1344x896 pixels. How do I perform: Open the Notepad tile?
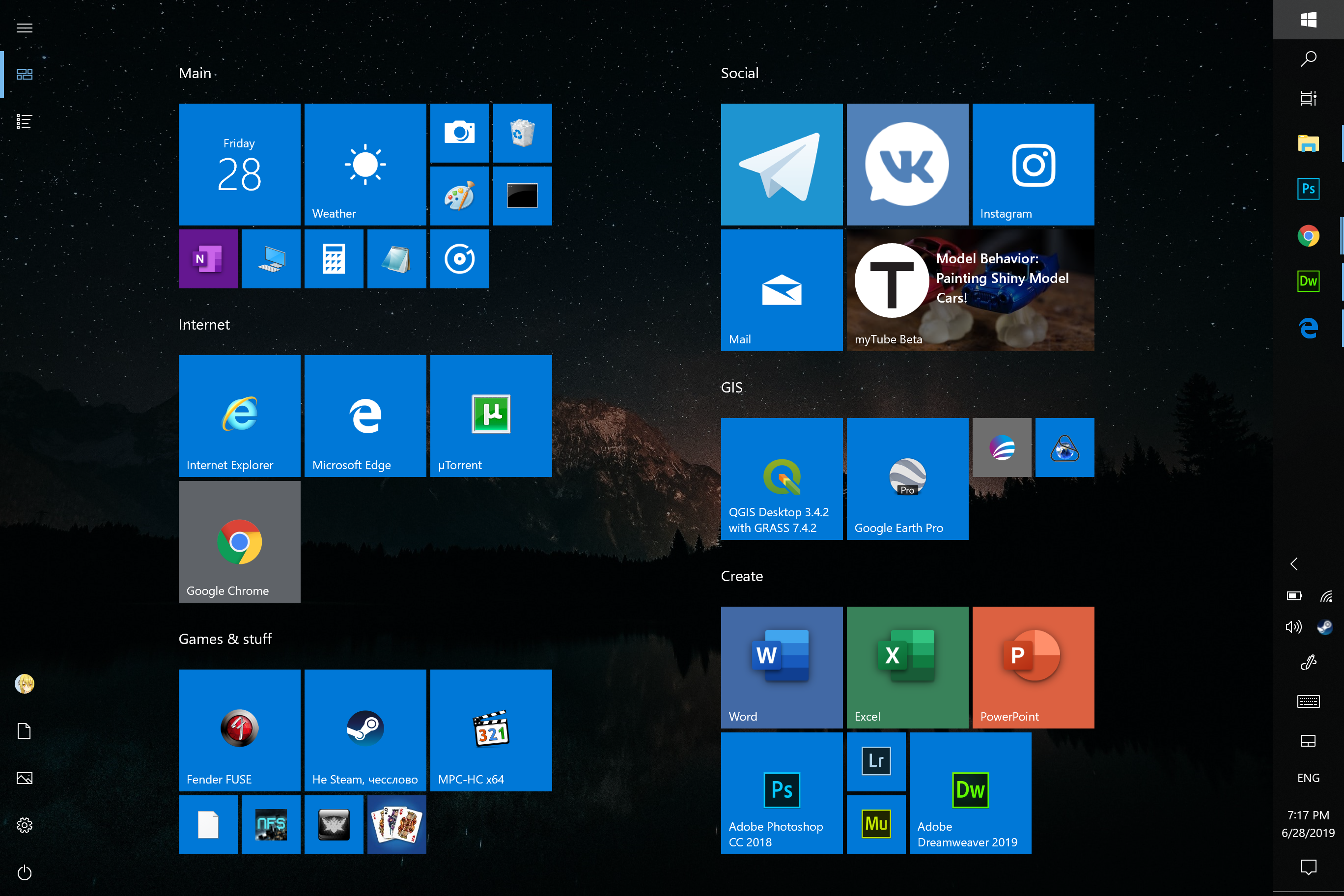[396, 259]
